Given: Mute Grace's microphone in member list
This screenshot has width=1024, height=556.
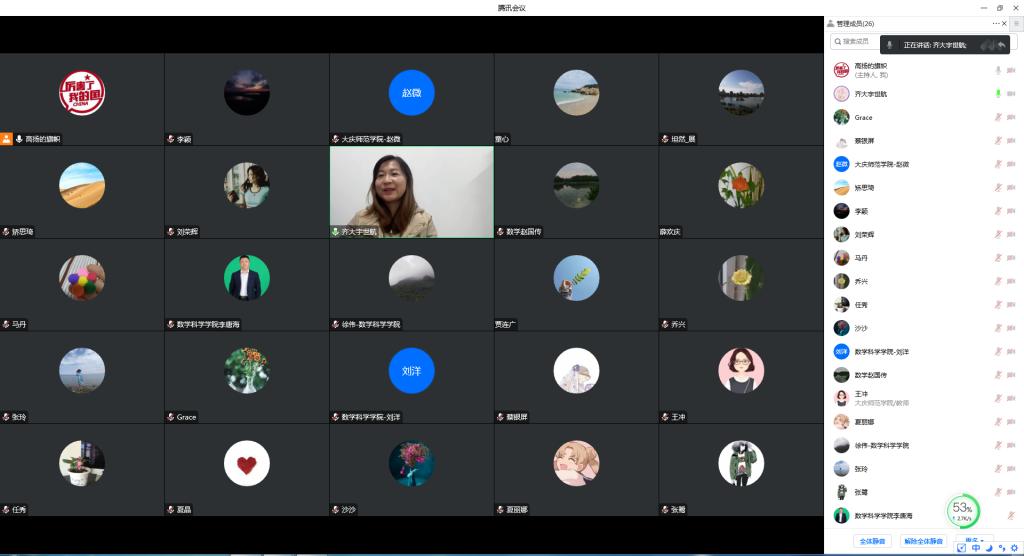Looking at the screenshot, I should tap(998, 117).
